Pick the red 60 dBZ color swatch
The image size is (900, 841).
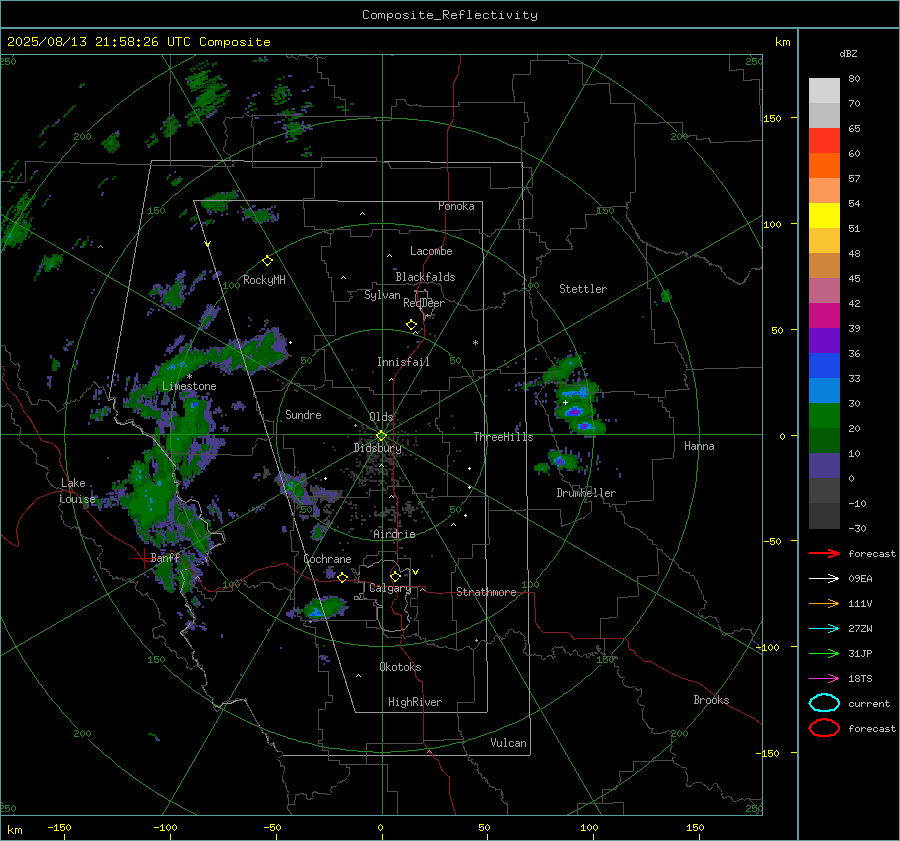[824, 140]
